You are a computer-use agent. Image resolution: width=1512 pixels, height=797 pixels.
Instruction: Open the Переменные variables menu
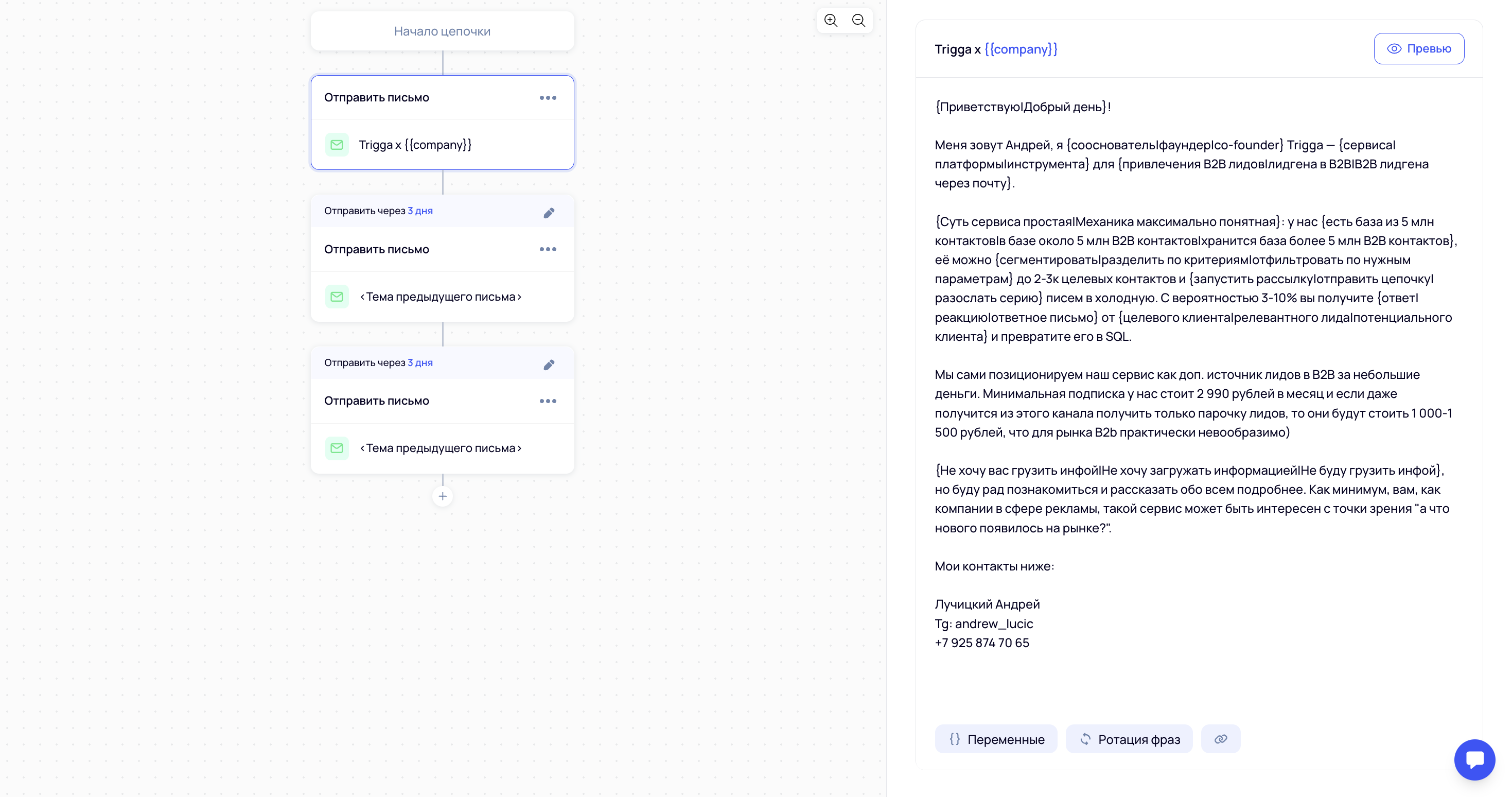[995, 739]
